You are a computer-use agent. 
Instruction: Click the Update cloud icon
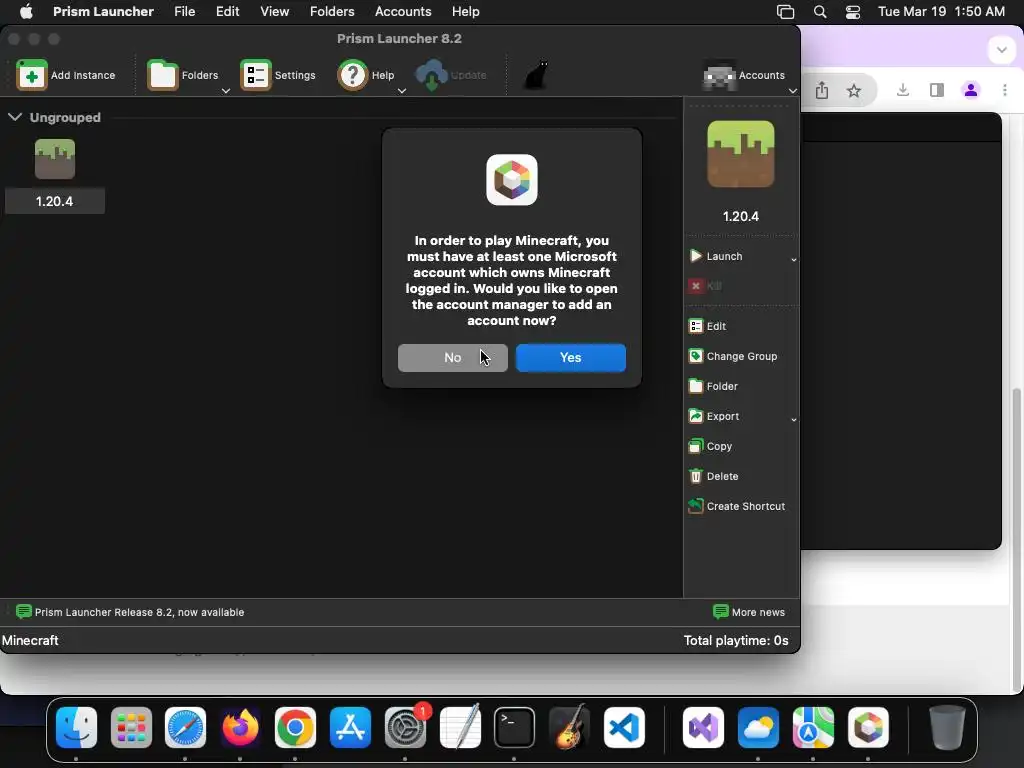432,75
